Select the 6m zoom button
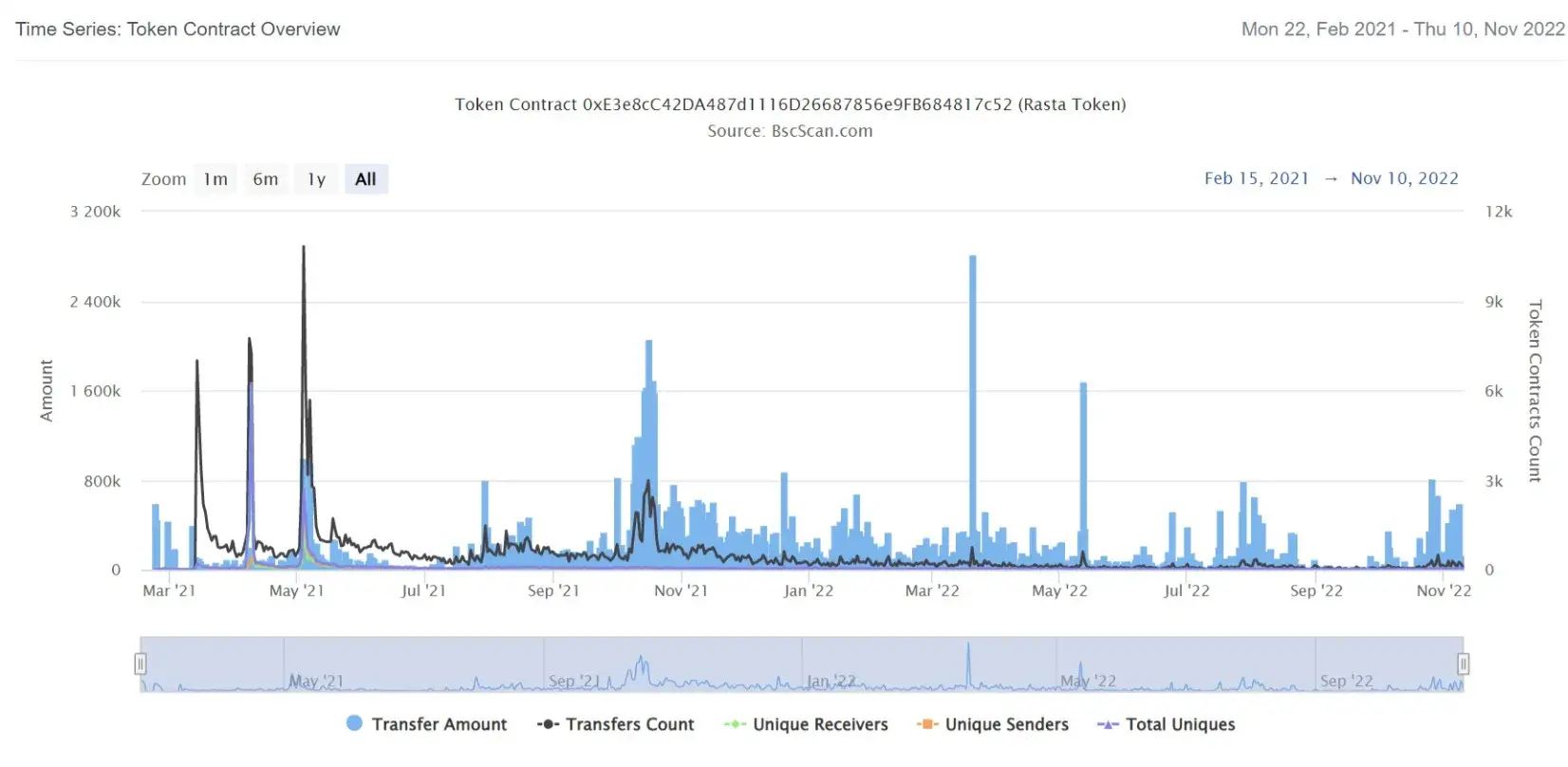Viewport: 1568px width, 767px height. tap(266, 178)
